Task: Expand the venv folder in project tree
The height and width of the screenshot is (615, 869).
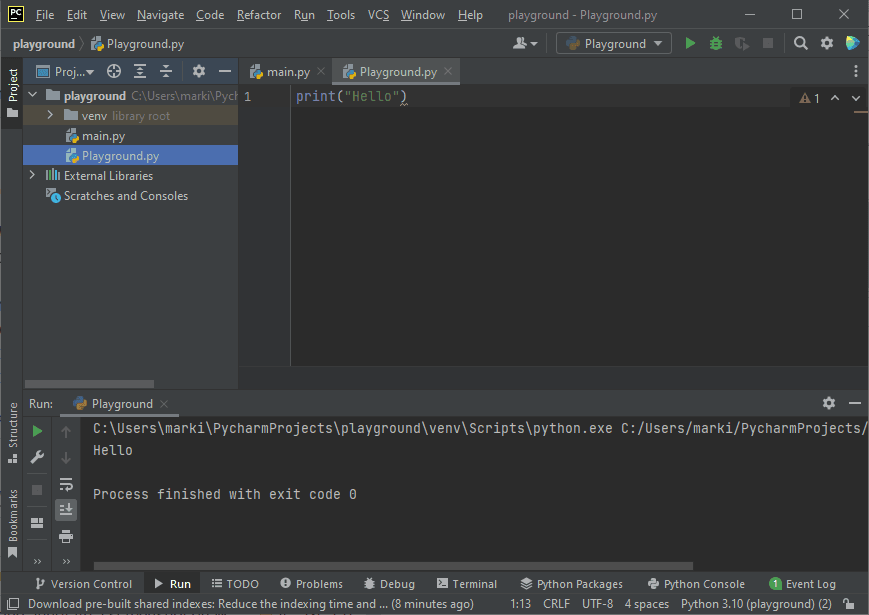Action: pos(49,116)
